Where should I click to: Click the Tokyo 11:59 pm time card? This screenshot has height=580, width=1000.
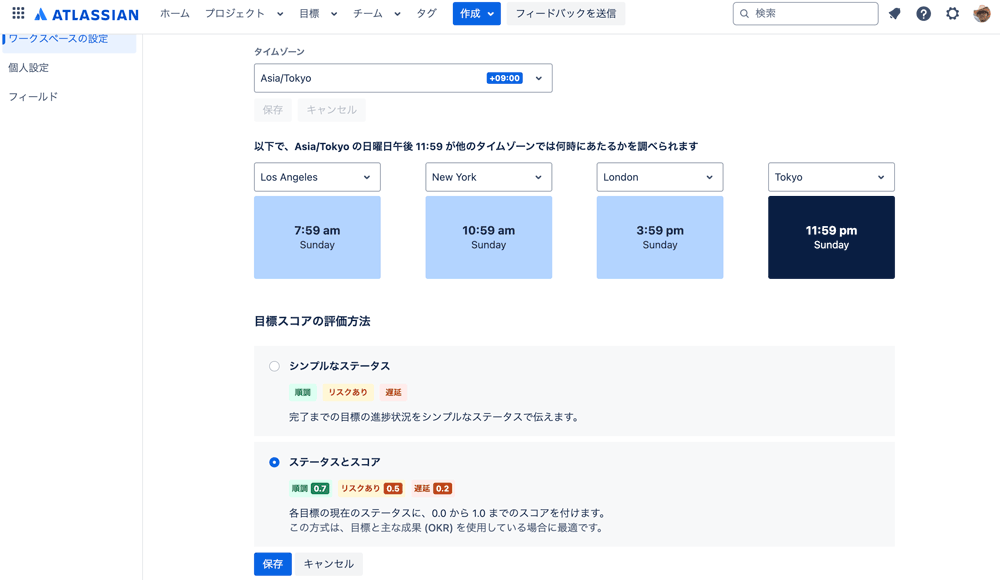(831, 237)
